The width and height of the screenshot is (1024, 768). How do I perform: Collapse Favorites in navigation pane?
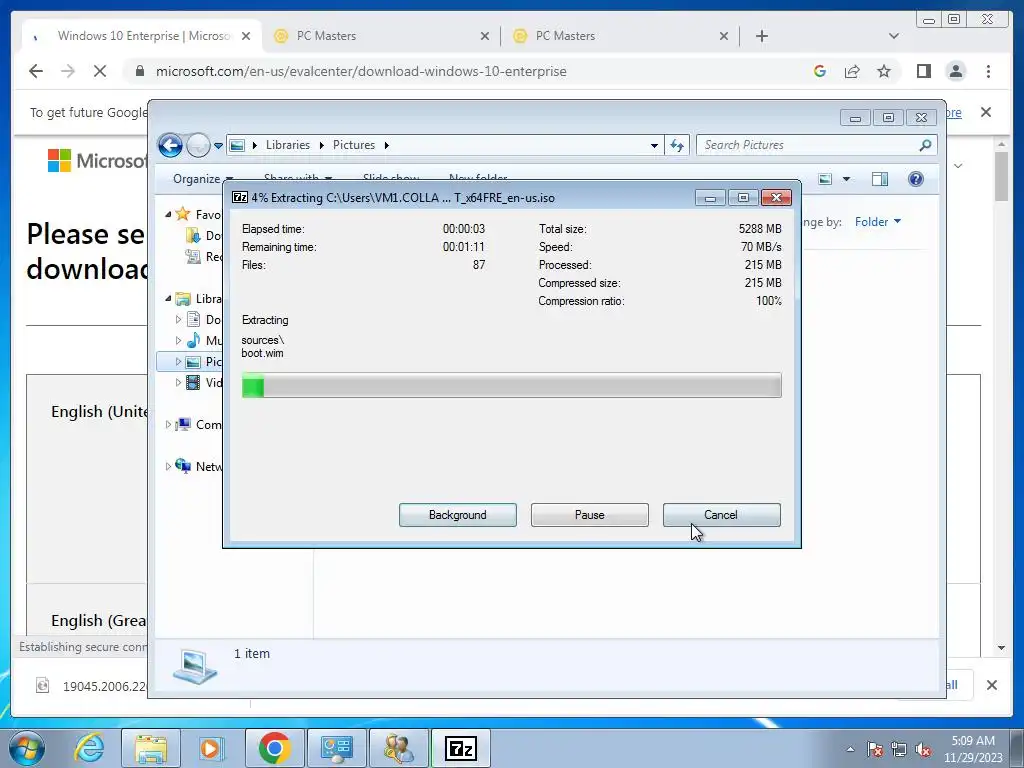click(x=168, y=214)
